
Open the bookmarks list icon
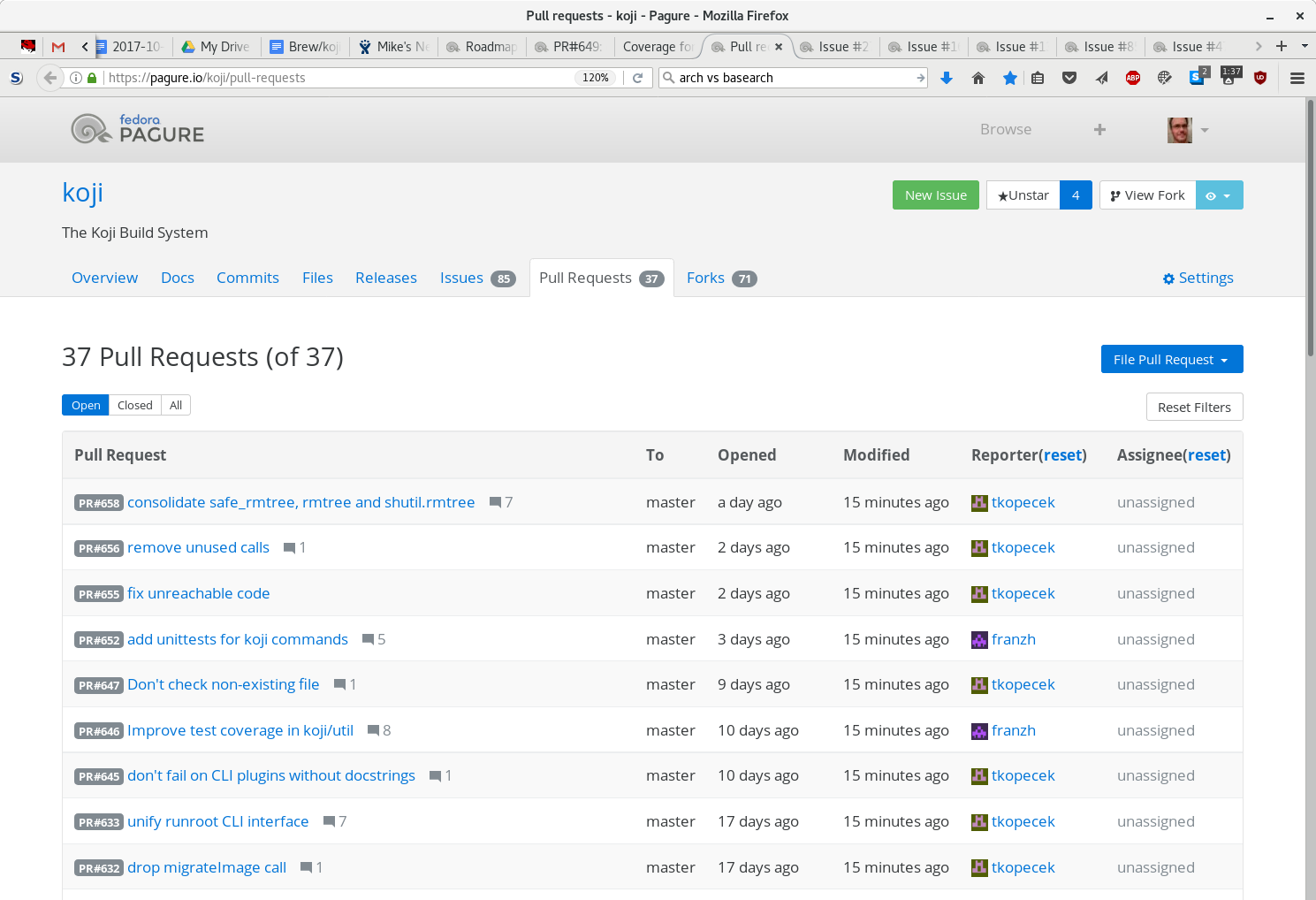[x=1038, y=78]
